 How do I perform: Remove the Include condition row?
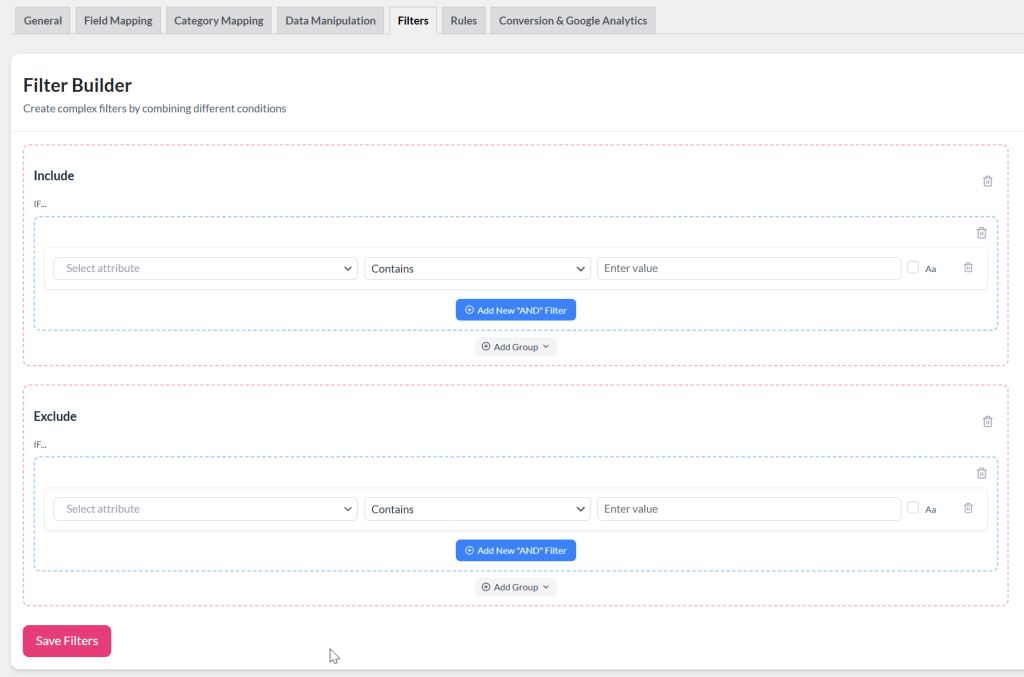coord(967,267)
